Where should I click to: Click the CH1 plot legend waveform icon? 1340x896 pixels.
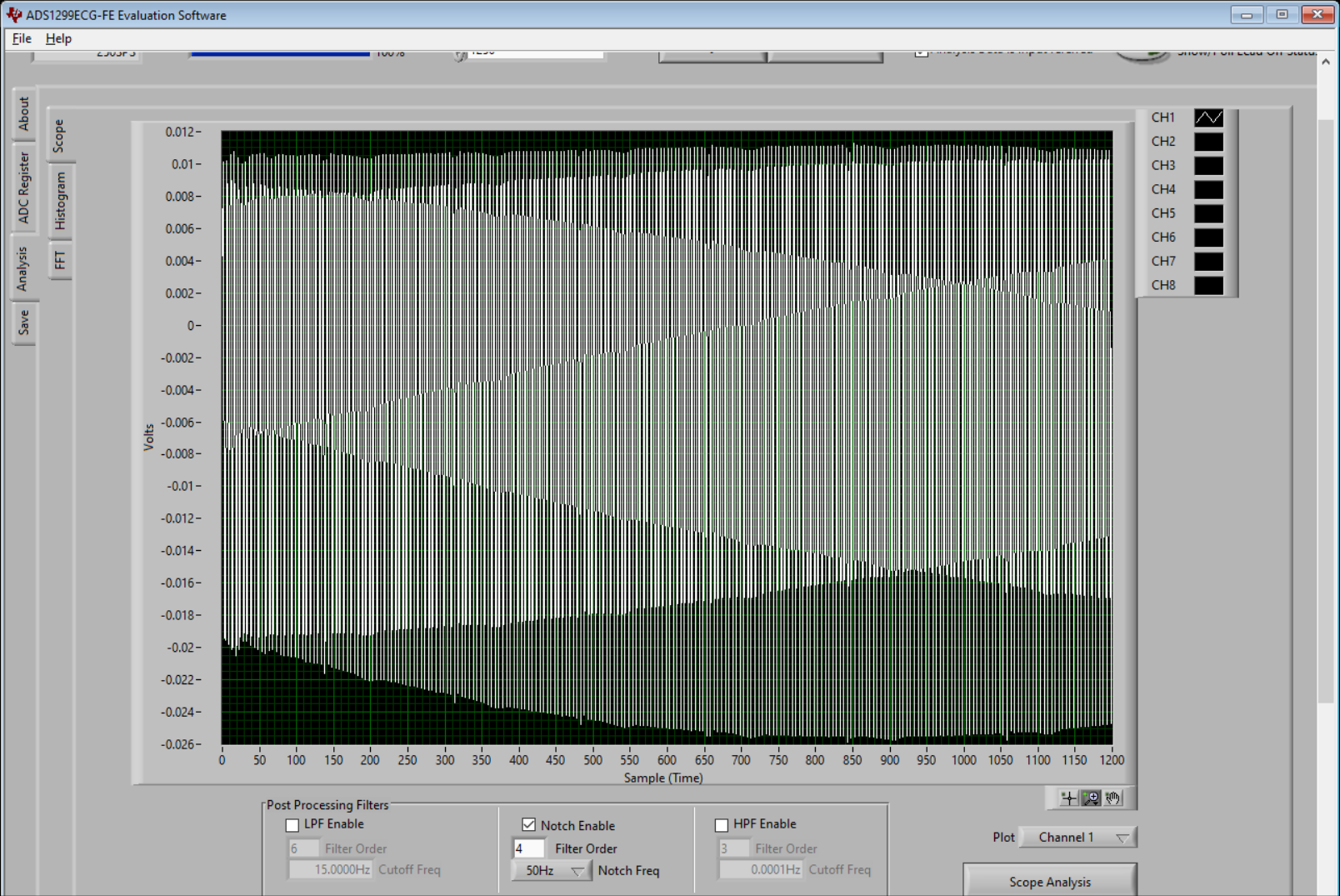pos(1208,118)
